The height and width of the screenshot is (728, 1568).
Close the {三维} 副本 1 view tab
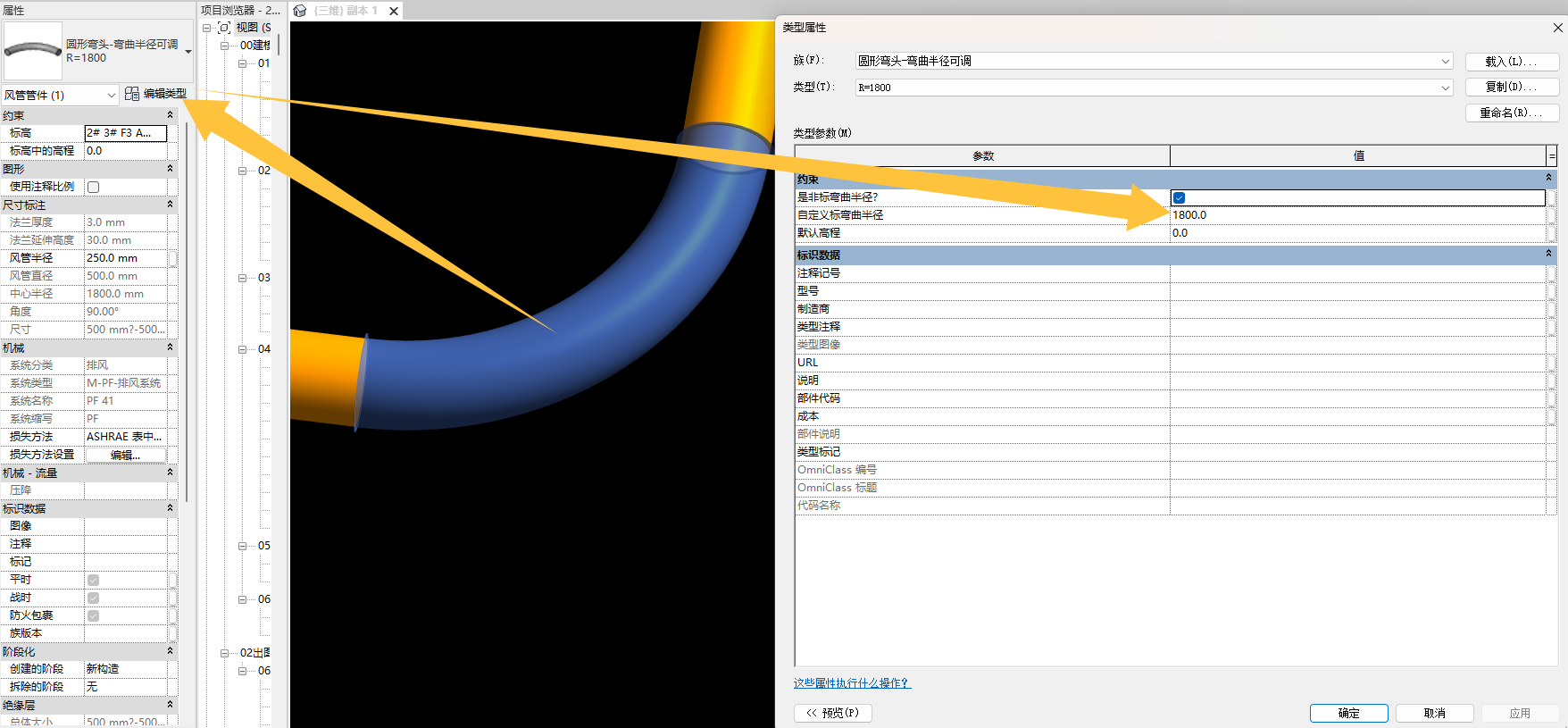[x=394, y=11]
